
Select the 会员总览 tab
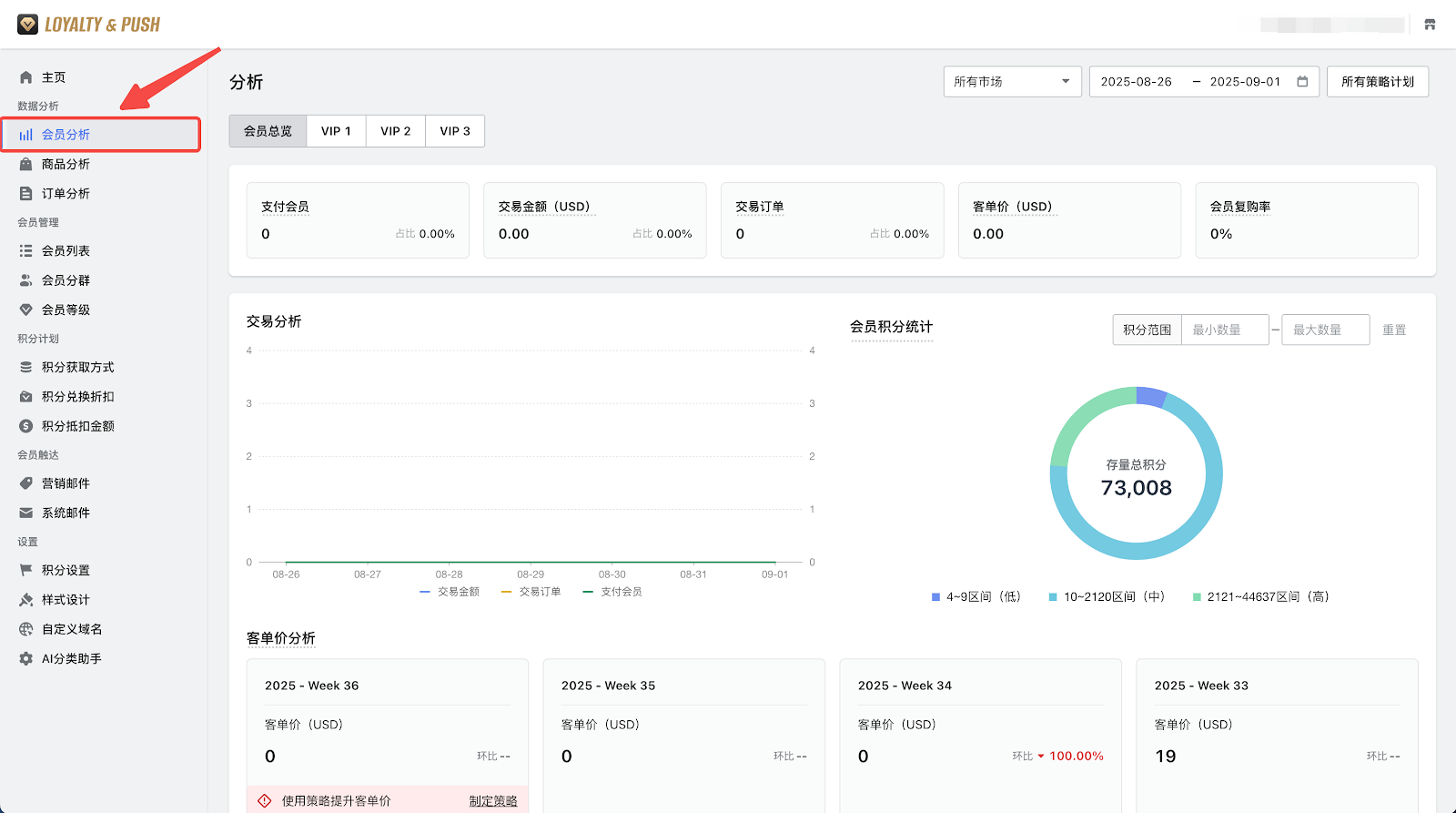coord(268,131)
